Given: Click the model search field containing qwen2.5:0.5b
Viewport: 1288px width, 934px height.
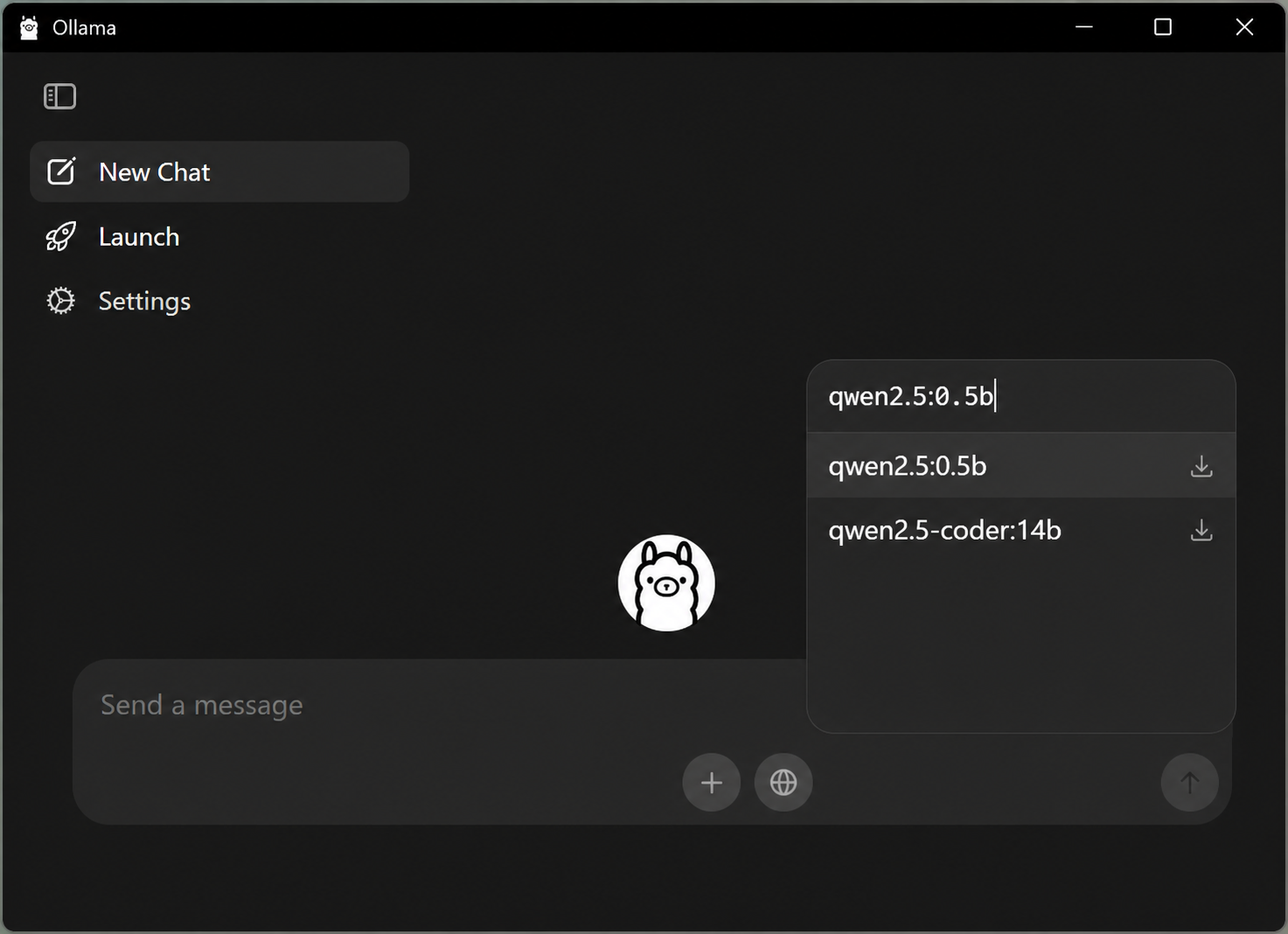Looking at the screenshot, I should [x=1020, y=396].
